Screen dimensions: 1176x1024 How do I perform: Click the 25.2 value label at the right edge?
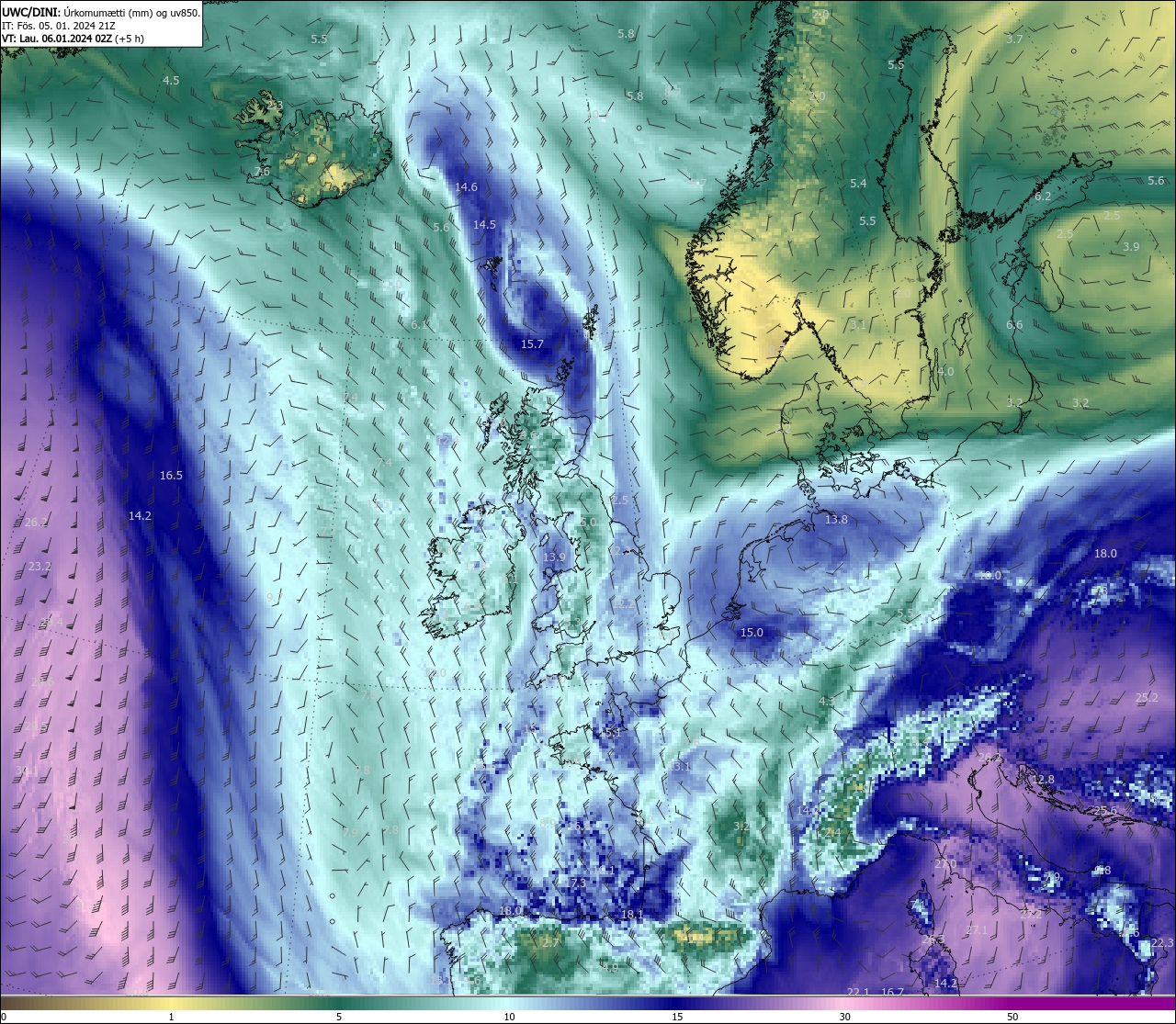coord(1147,697)
